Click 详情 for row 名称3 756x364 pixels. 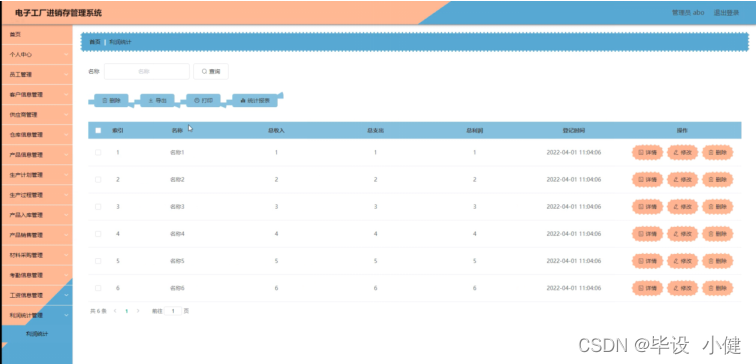click(648, 206)
